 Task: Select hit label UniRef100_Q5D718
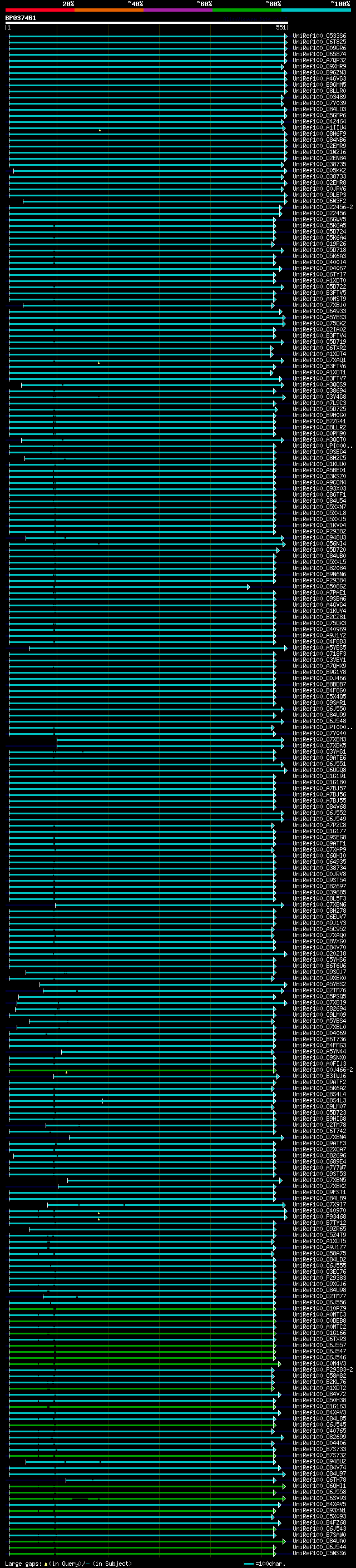click(319, 250)
